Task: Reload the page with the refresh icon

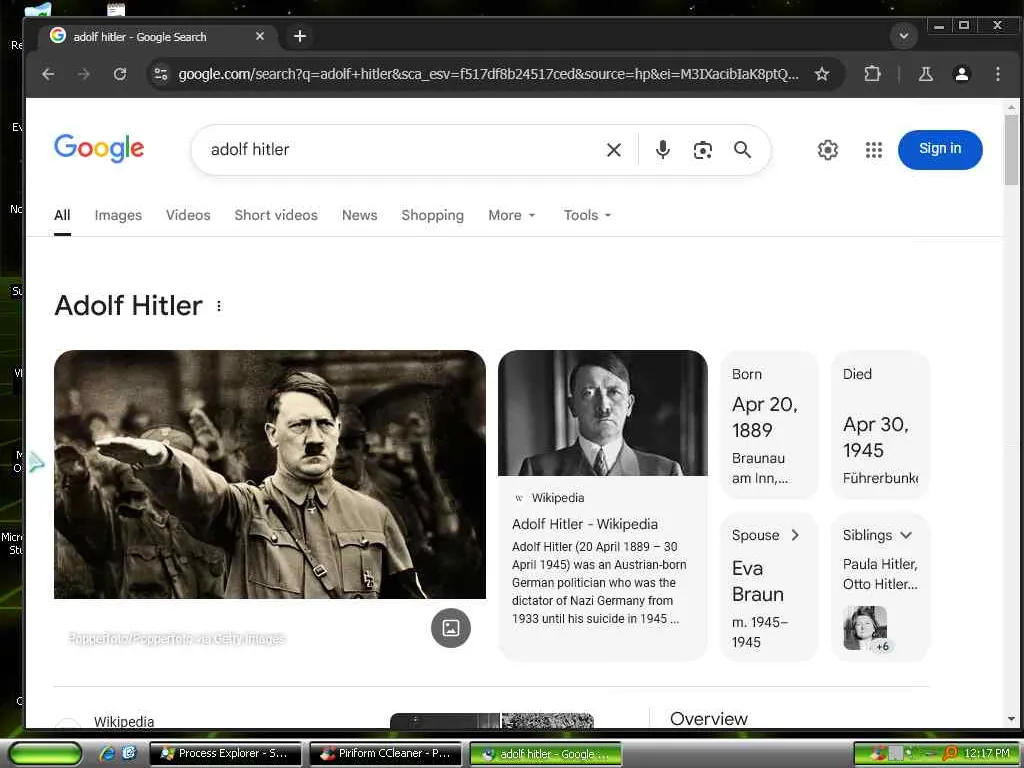Action: 120,74
